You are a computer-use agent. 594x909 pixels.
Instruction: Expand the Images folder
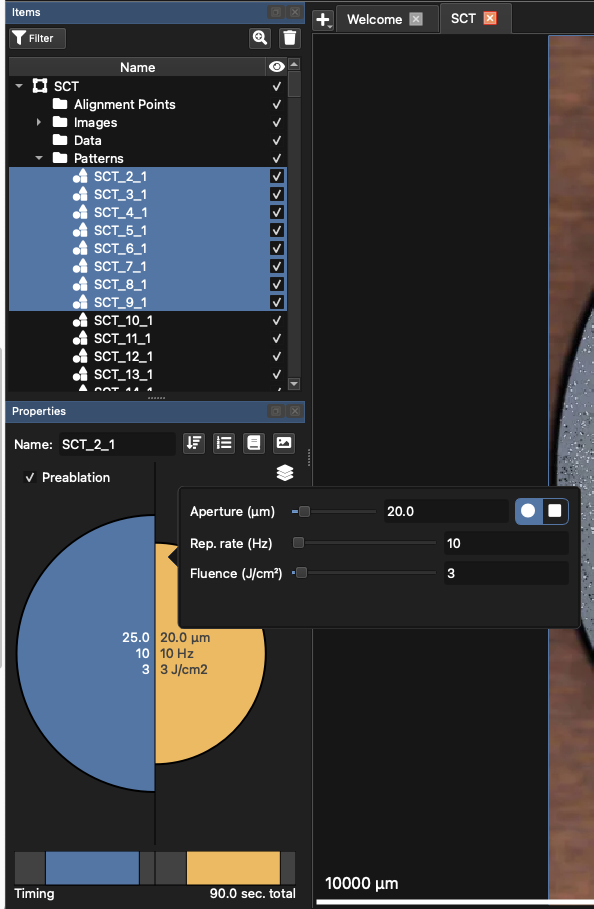pos(39,122)
